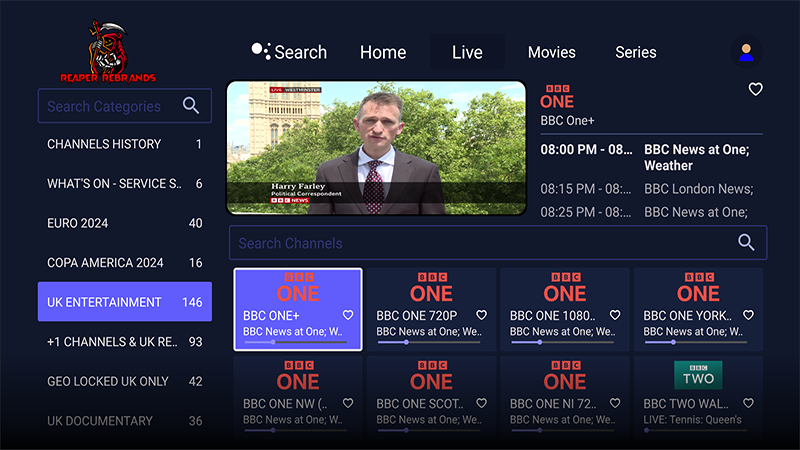The height and width of the screenshot is (450, 800).
Task: Click the live video preview
Action: (377, 148)
